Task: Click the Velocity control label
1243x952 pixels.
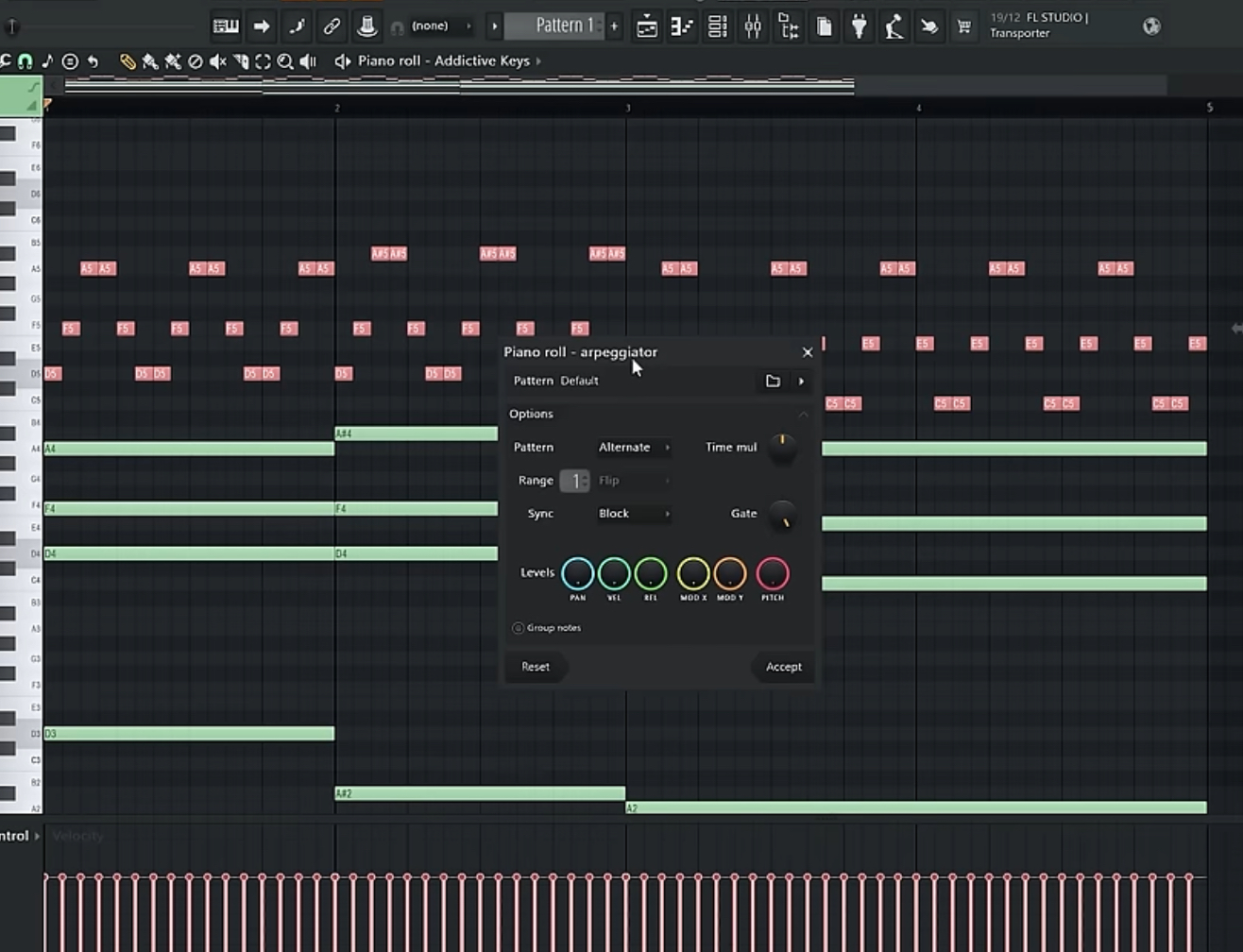Action: tap(77, 836)
